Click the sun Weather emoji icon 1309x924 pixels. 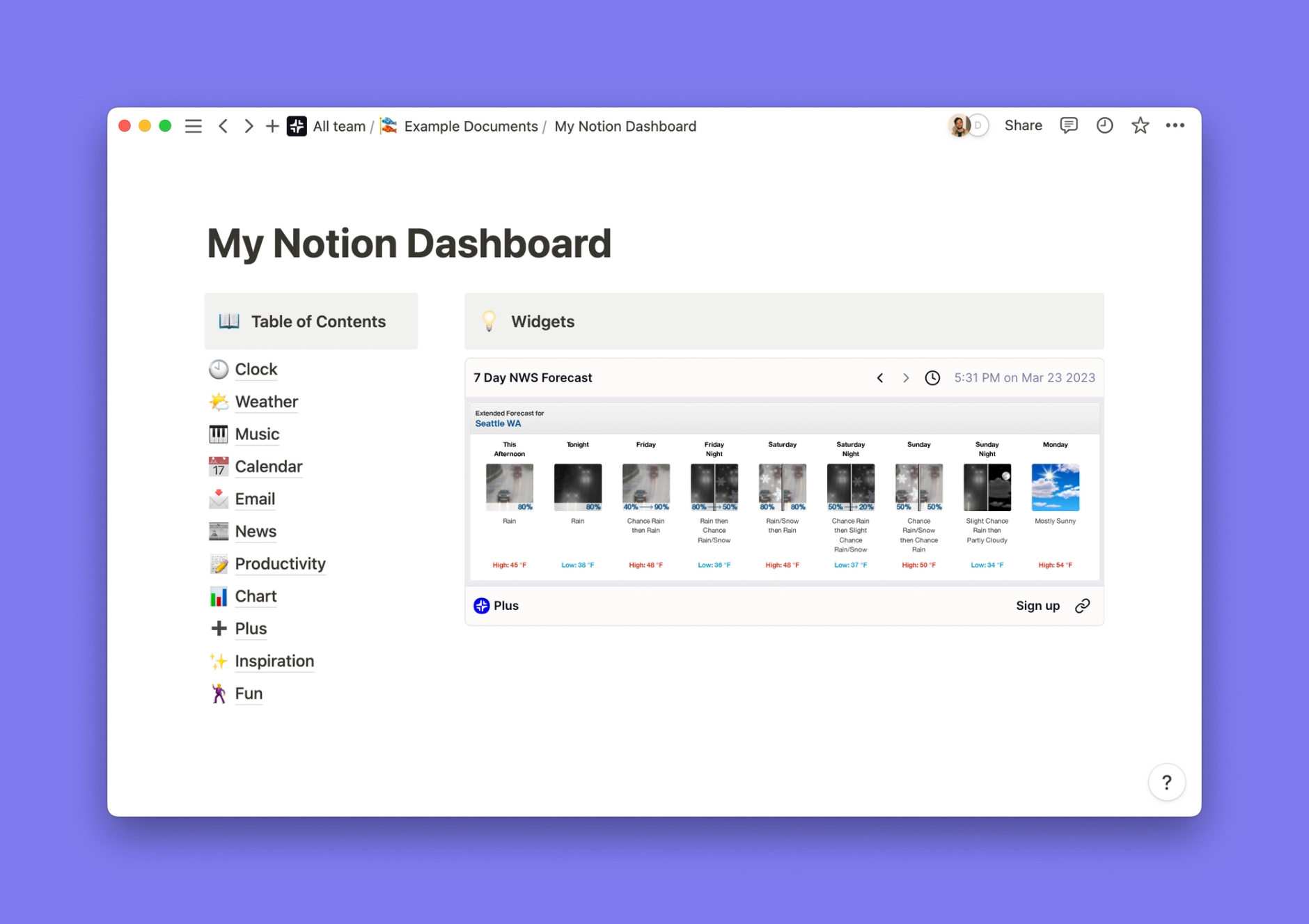(x=219, y=402)
